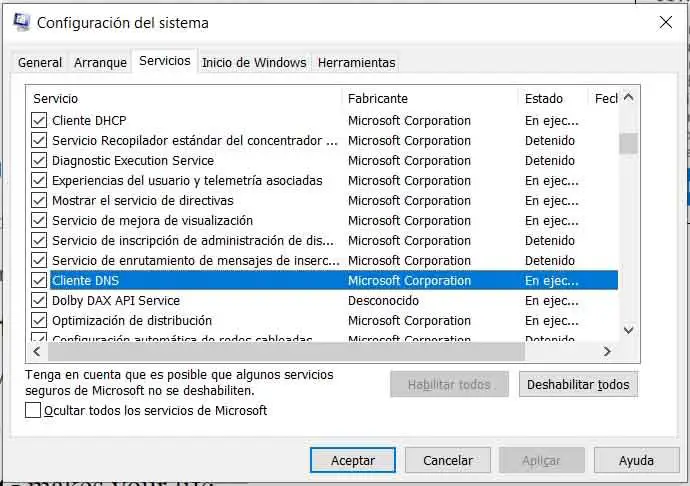The width and height of the screenshot is (690, 486).
Task: Open the Arranque tab
Action: [x=100, y=62]
